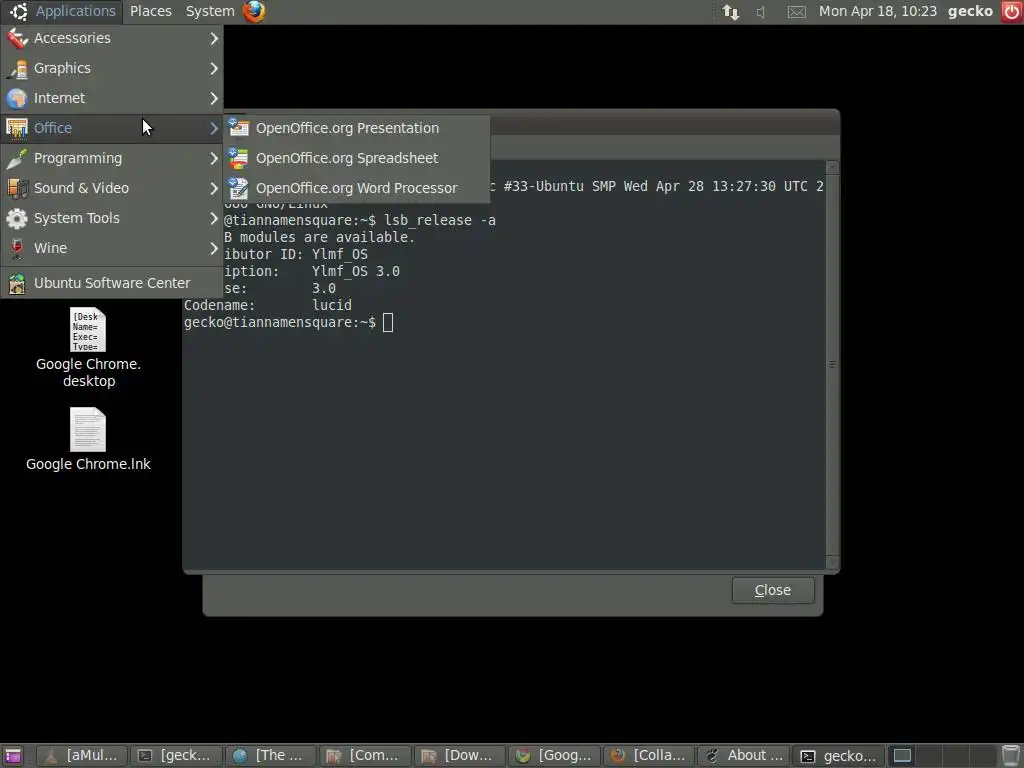Expand Office using its arrow
Viewport: 1024px width, 768px height.
click(x=214, y=128)
